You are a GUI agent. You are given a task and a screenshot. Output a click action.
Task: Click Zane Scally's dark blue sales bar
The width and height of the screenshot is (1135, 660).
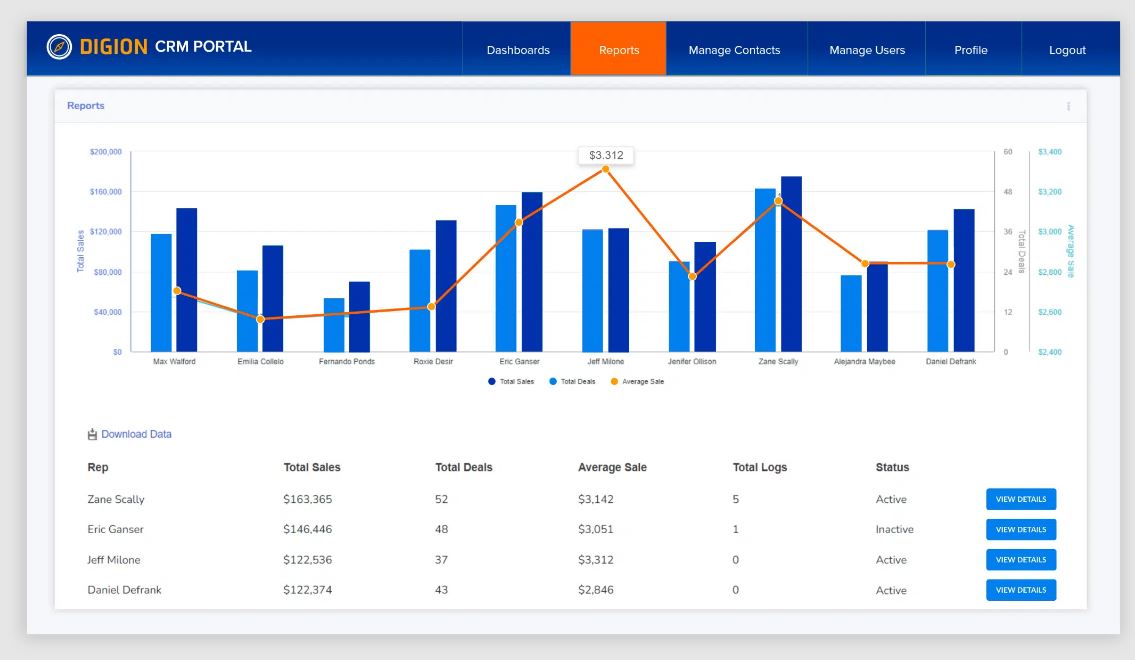pyautogui.click(x=791, y=264)
